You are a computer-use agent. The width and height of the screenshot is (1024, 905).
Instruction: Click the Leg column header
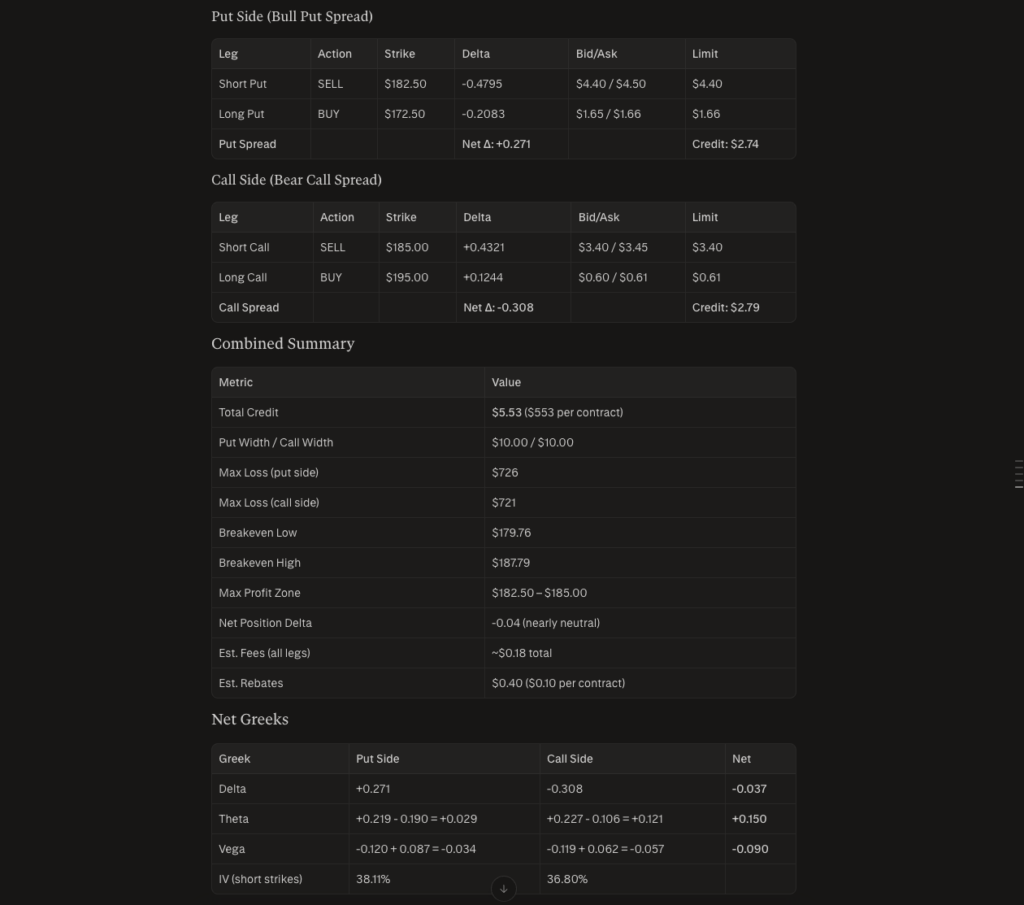pyautogui.click(x=228, y=53)
